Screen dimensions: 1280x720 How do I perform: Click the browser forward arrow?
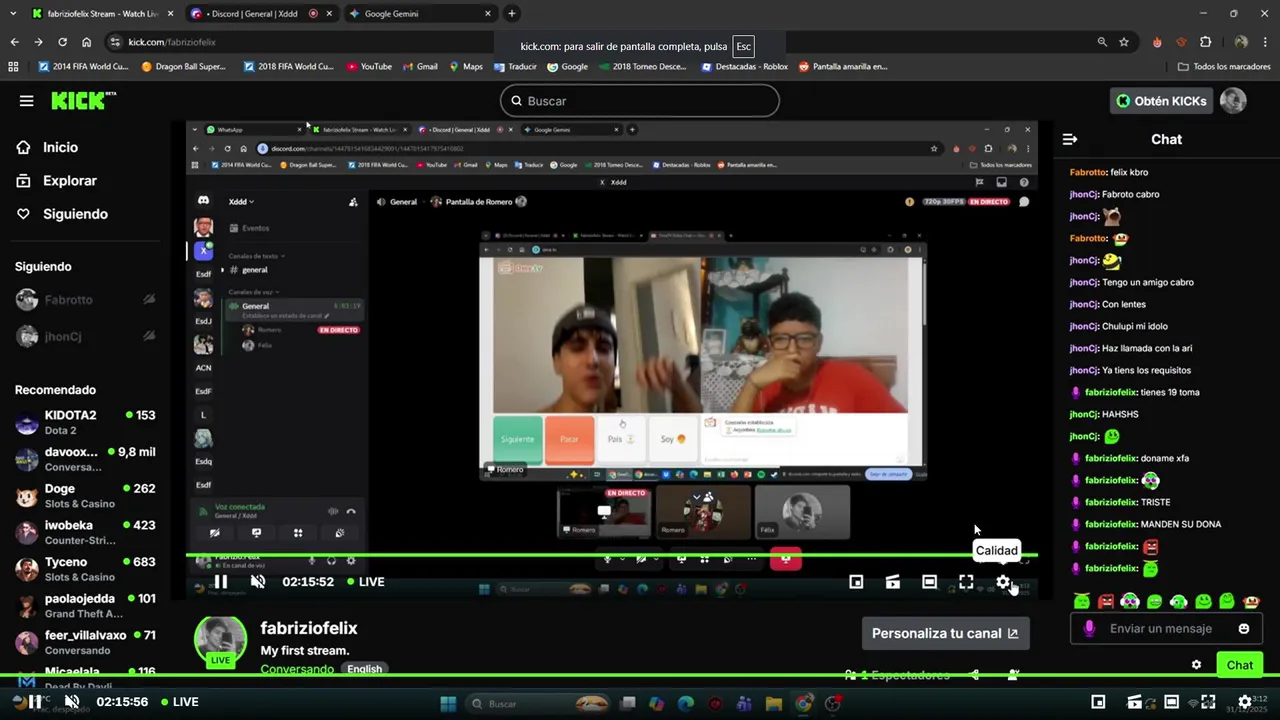[38, 42]
